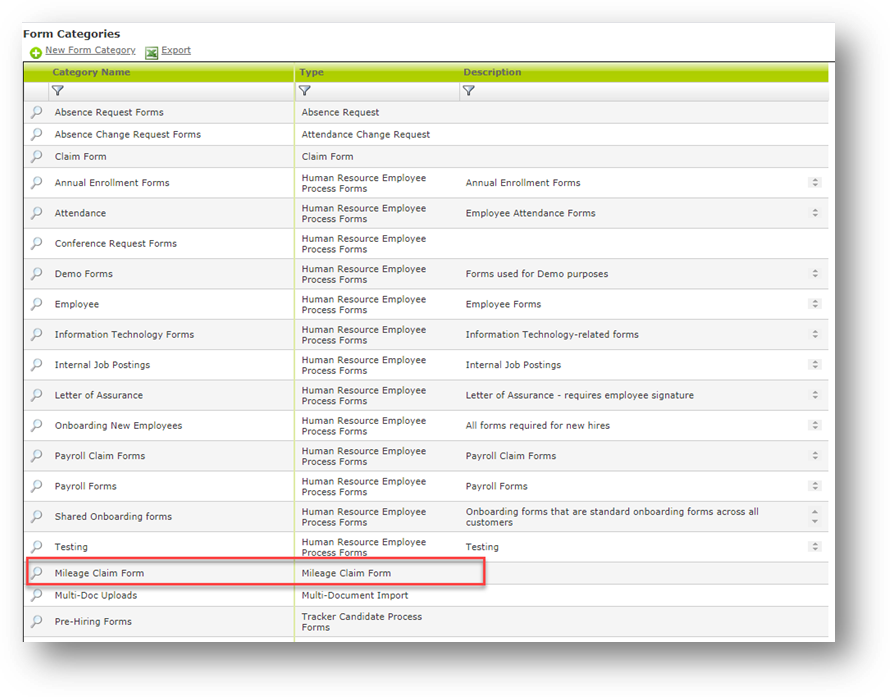
Task: Click the Excel icon next to Export
Action: coord(150,50)
